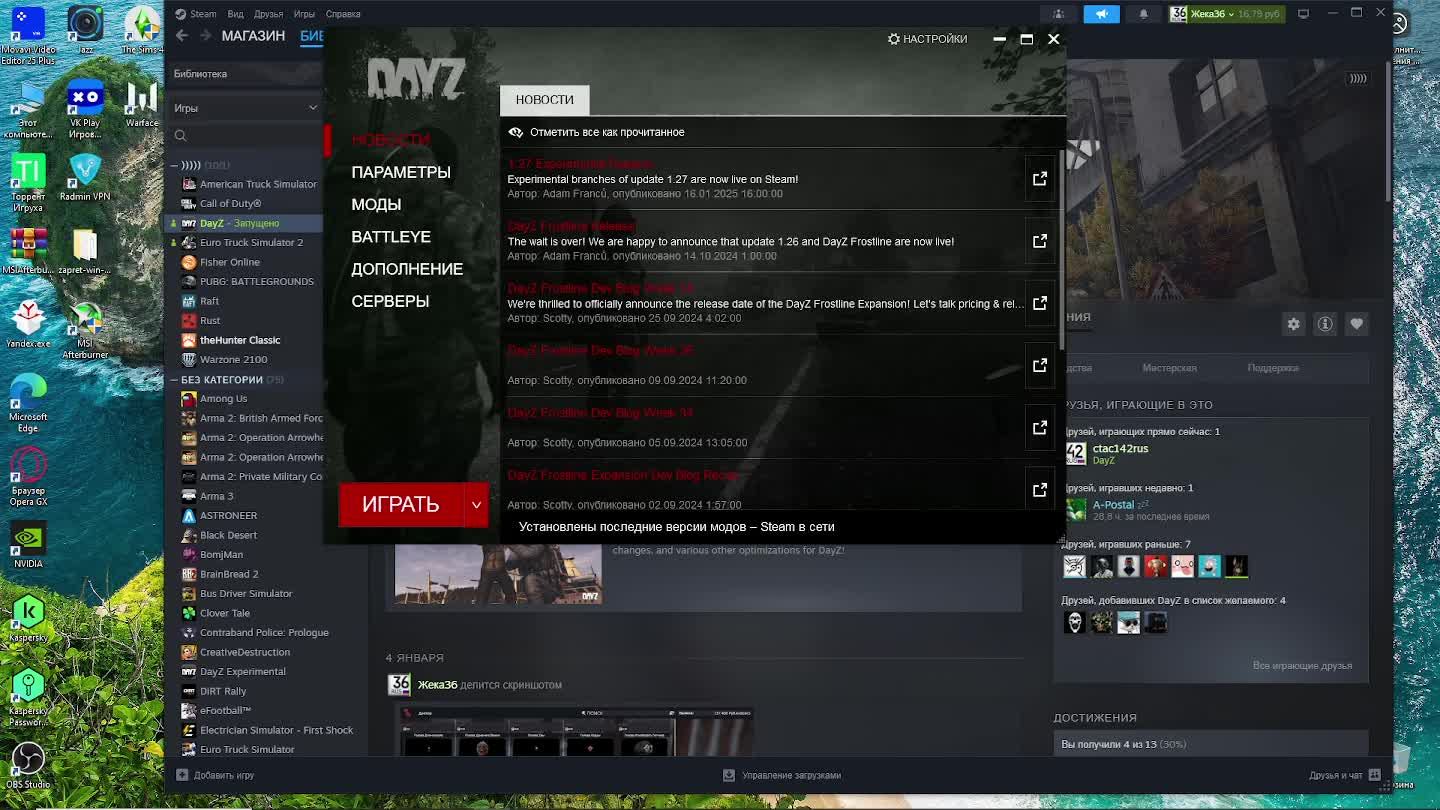Click the Steam announcements megaphone button
1440x810 pixels.
point(1101,14)
